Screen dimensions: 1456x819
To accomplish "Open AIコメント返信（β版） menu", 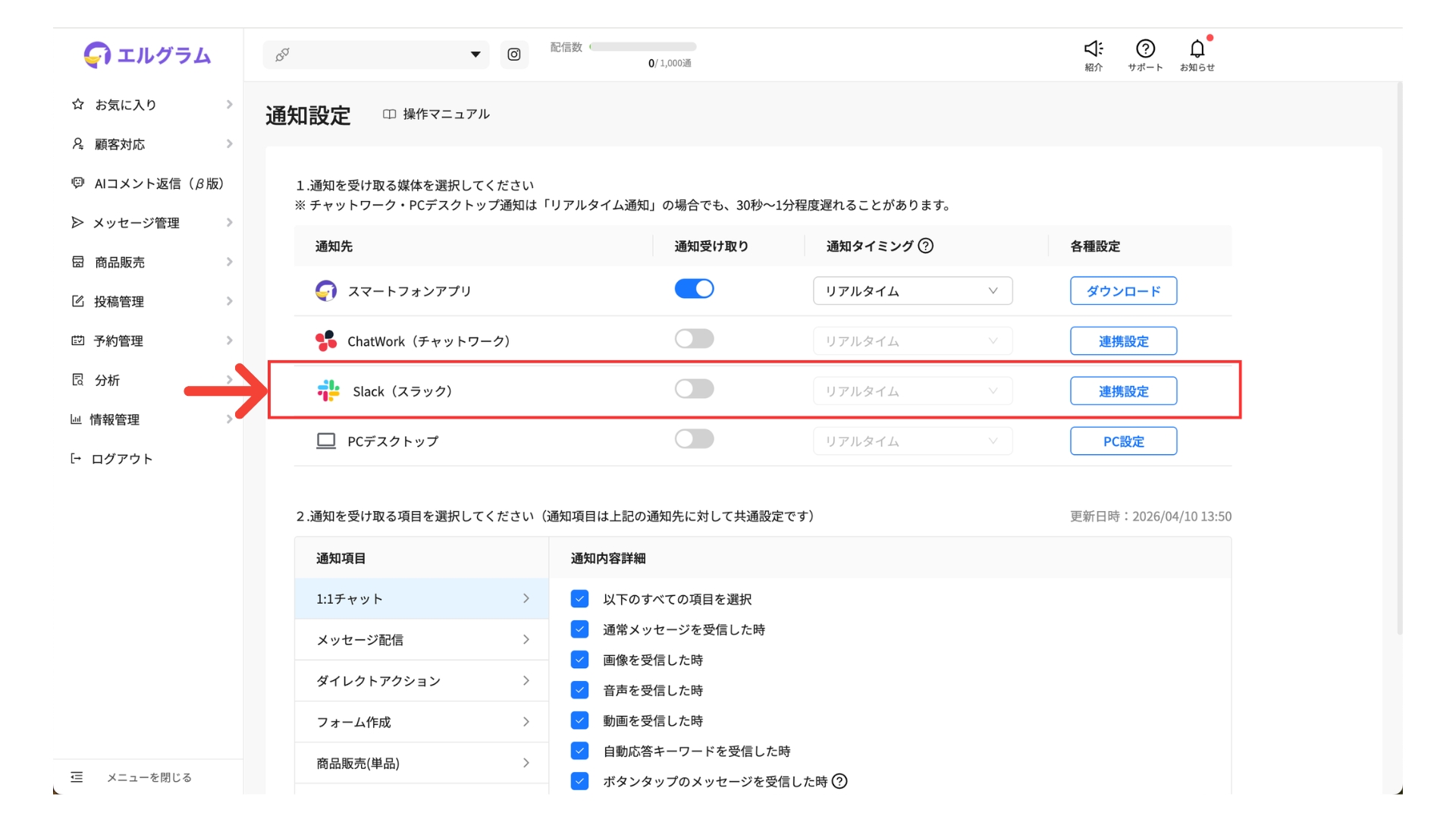I will click(x=148, y=183).
